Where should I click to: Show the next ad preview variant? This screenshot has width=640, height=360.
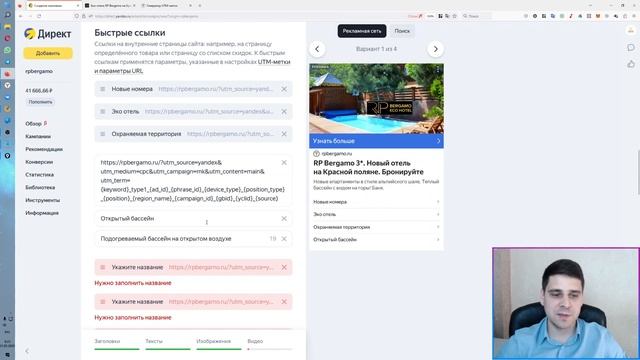(436, 49)
